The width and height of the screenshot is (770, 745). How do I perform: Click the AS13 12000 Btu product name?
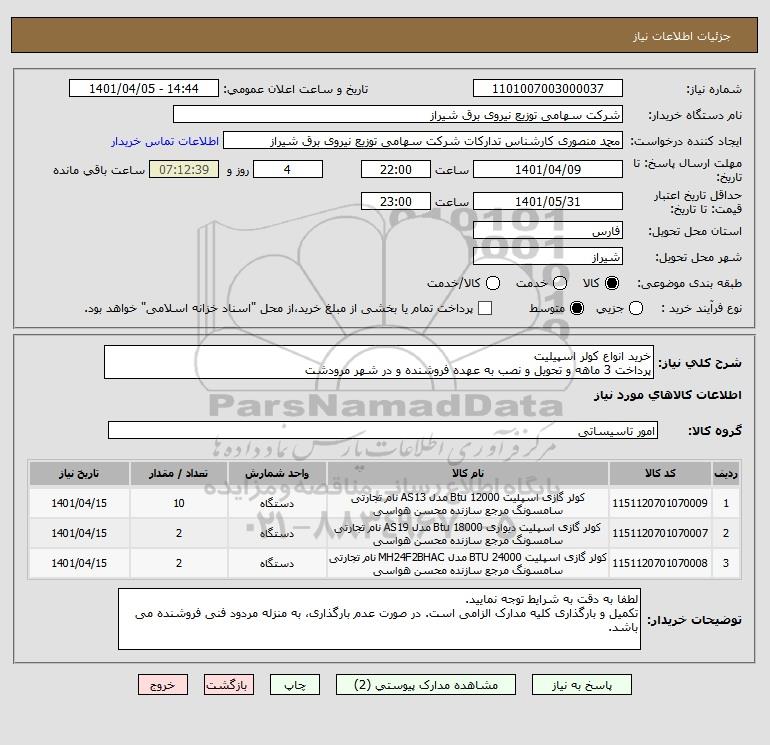tap(468, 504)
